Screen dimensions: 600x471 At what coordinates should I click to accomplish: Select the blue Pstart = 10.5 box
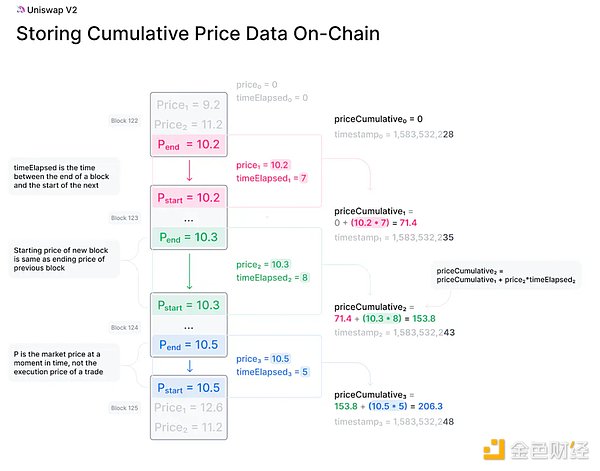[x=190, y=386]
